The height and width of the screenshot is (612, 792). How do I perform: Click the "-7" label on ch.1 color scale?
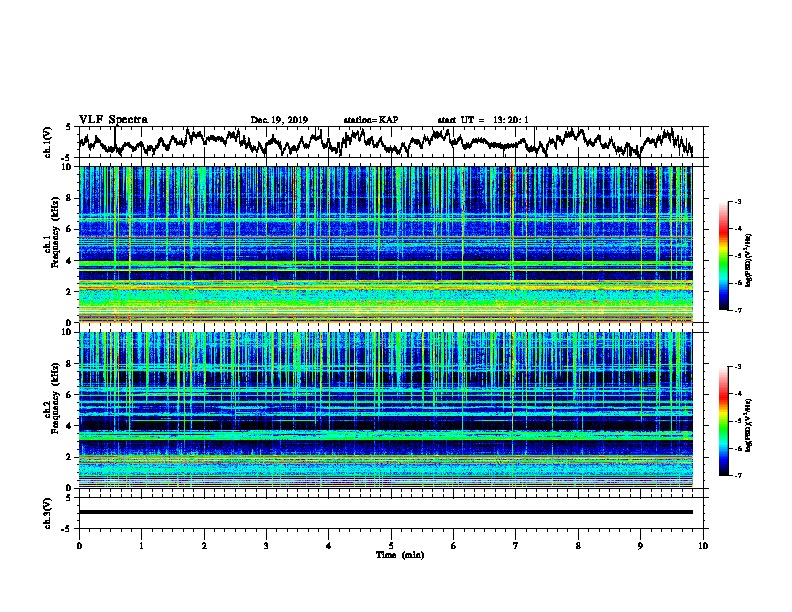[x=737, y=310]
